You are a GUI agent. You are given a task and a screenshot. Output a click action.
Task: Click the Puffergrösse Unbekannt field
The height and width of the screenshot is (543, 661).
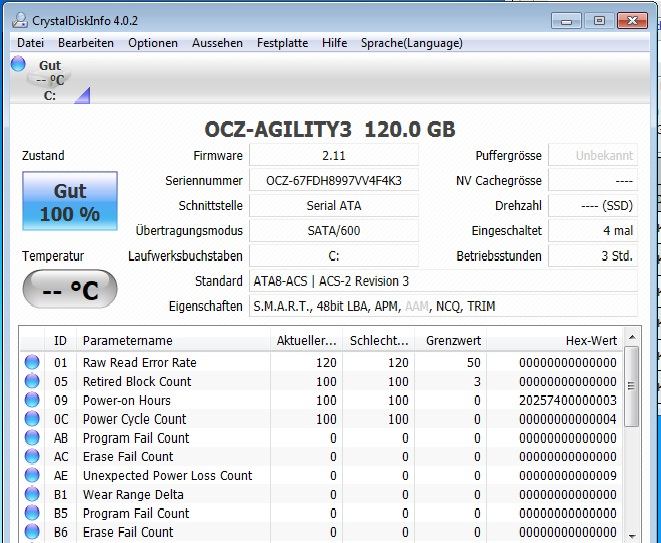tap(593, 156)
